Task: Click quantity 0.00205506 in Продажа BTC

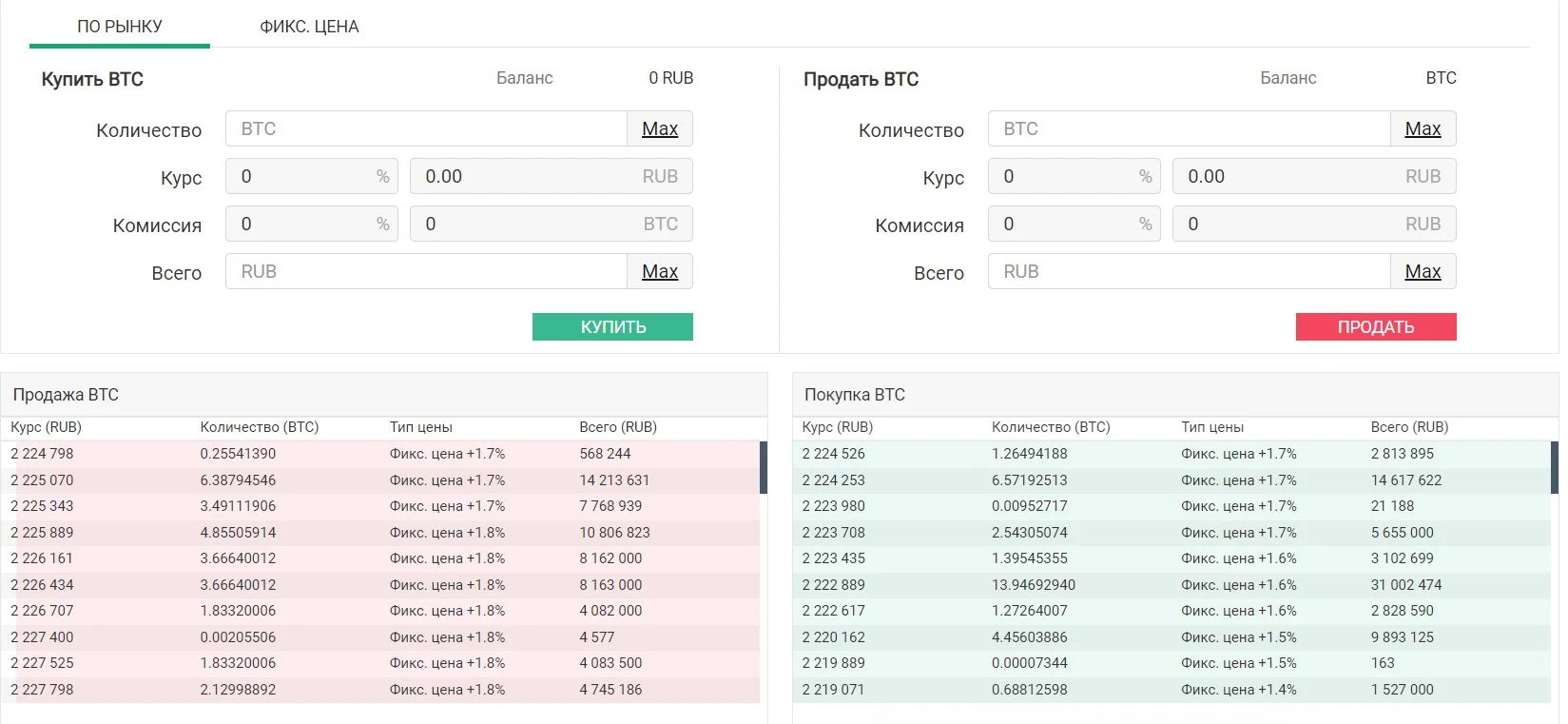Action: point(238,637)
